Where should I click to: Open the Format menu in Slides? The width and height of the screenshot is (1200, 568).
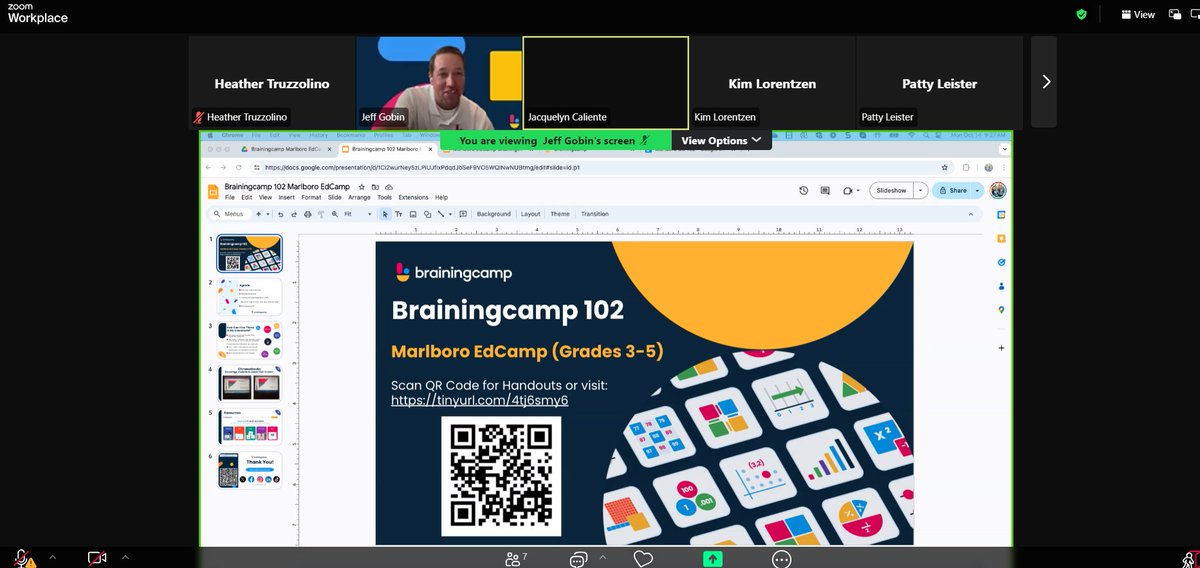(311, 198)
